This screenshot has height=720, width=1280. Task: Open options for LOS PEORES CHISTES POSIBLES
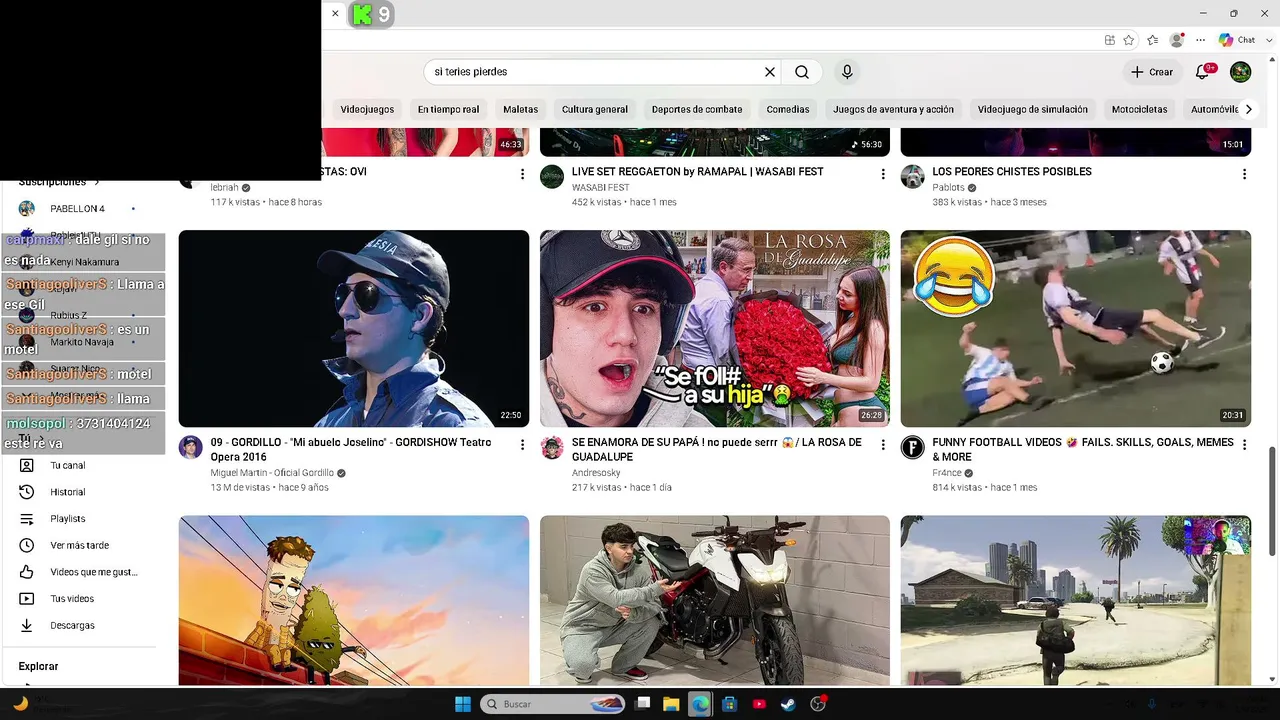click(1244, 174)
